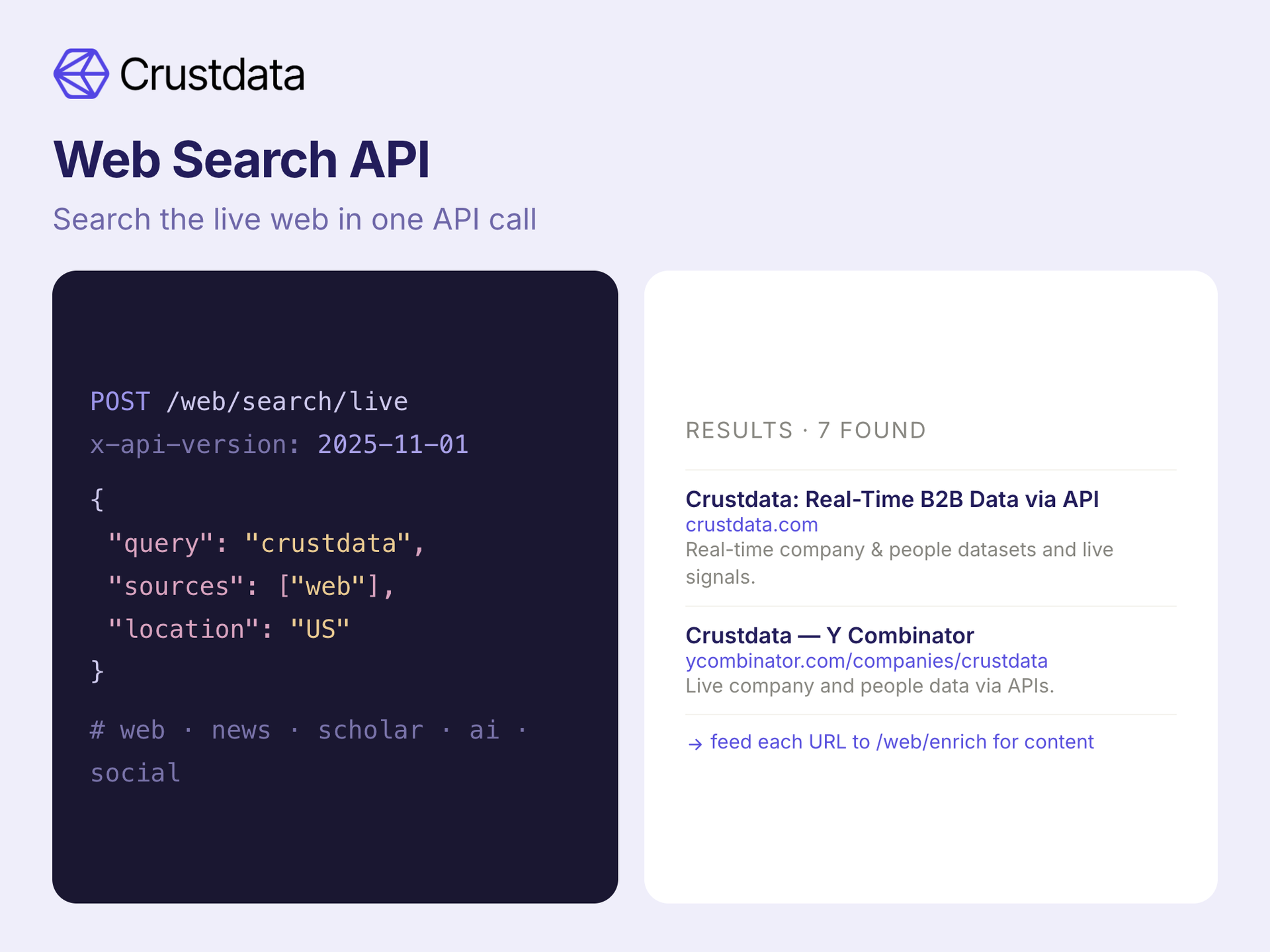Image resolution: width=1270 pixels, height=952 pixels.
Task: Click subtitle 'Search the live web in one API call'
Action: [x=294, y=219]
